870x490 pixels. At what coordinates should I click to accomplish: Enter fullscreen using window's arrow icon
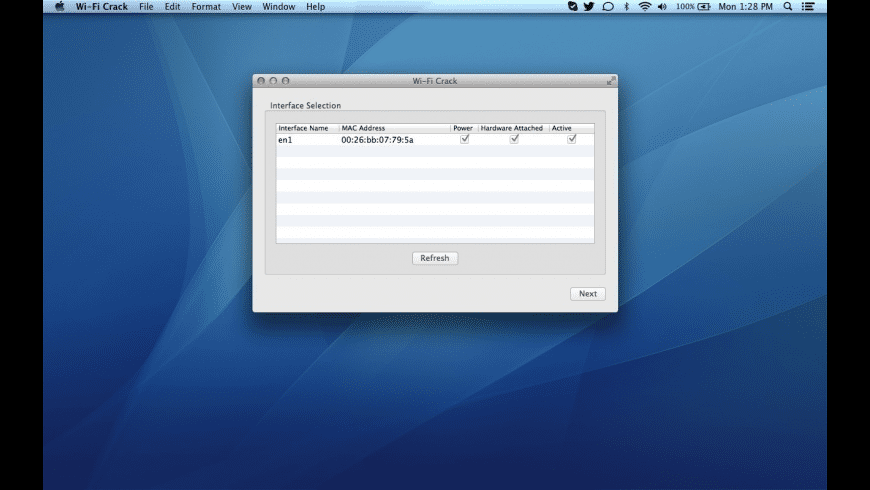coord(611,80)
